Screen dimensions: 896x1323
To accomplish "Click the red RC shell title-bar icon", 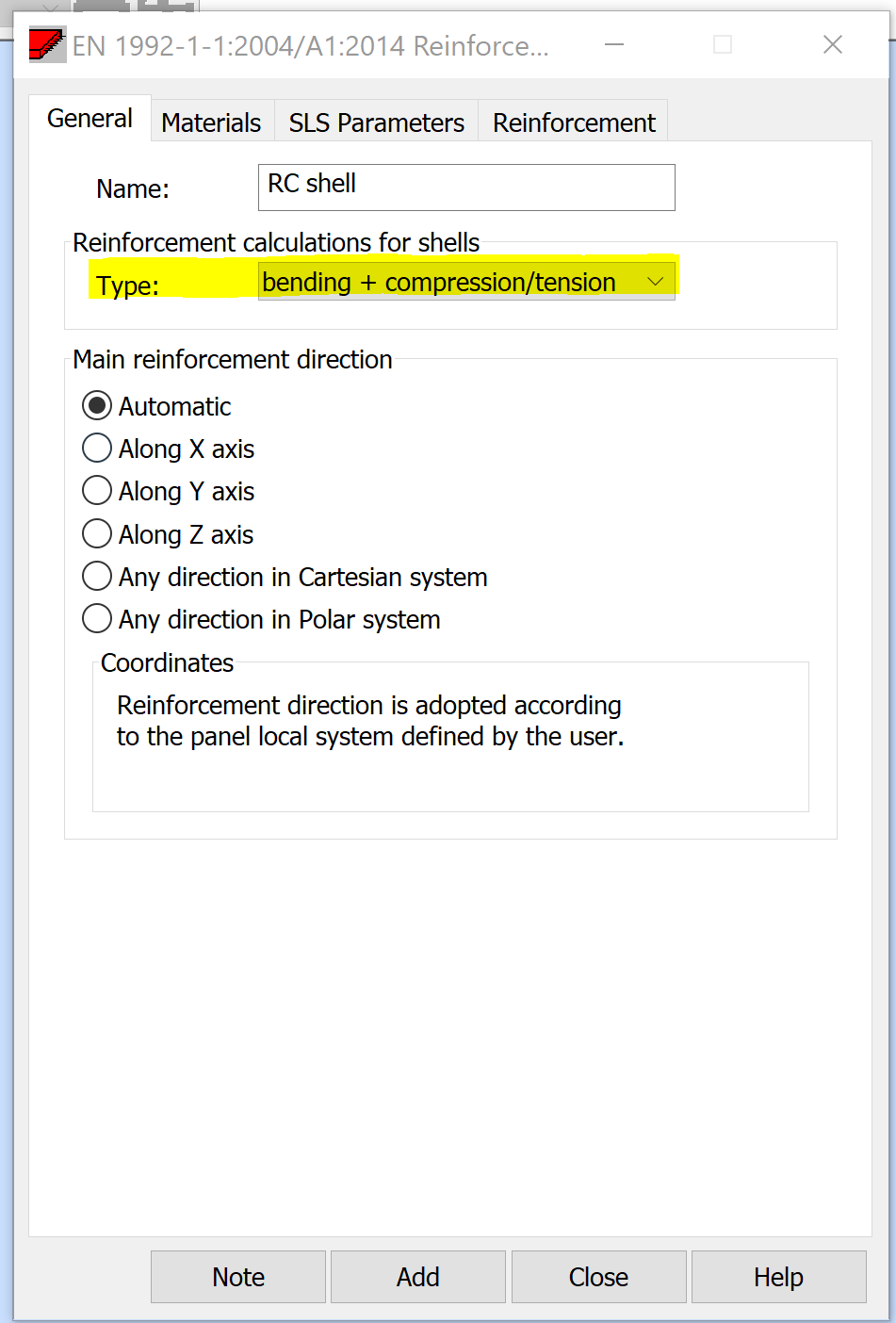I will 47,45.
